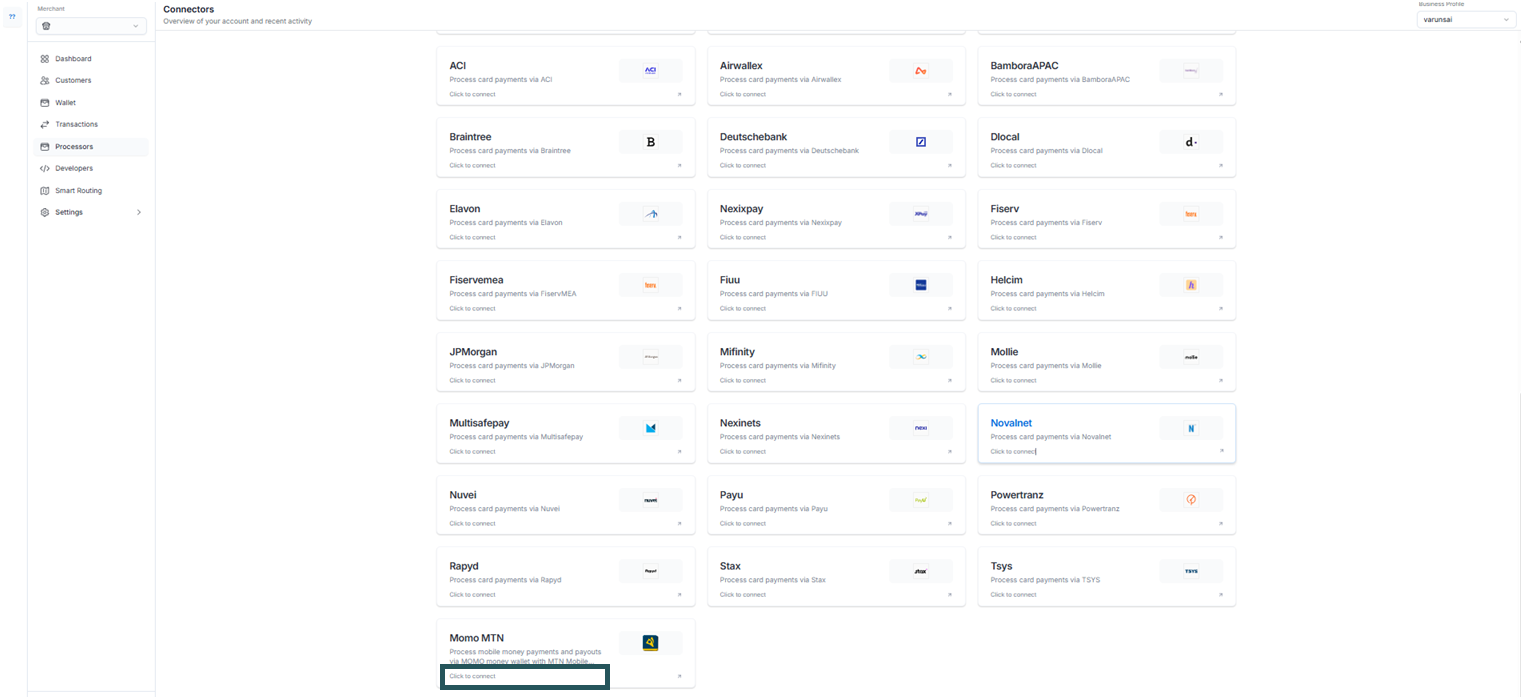Click the Multisafepay logo icon
The image size is (1521, 697).
click(650, 428)
